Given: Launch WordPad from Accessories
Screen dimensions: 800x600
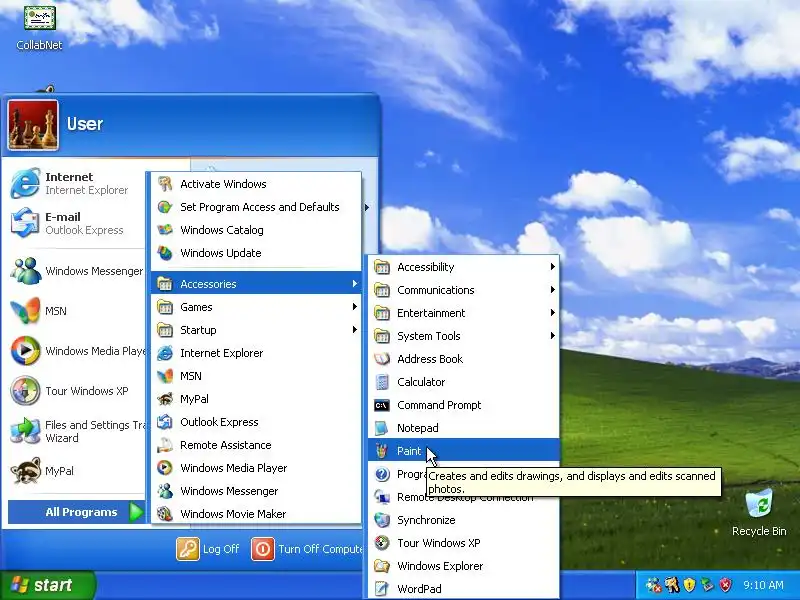Looking at the screenshot, I should pyautogui.click(x=463, y=589).
